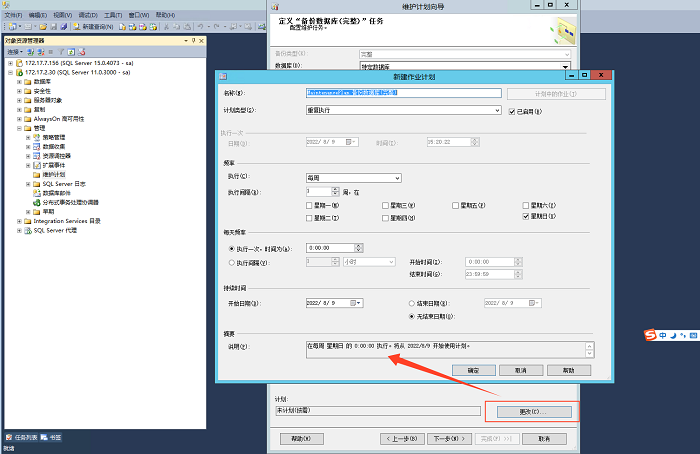
Task: Toggle the 已启用 checkbox
Action: (513, 111)
